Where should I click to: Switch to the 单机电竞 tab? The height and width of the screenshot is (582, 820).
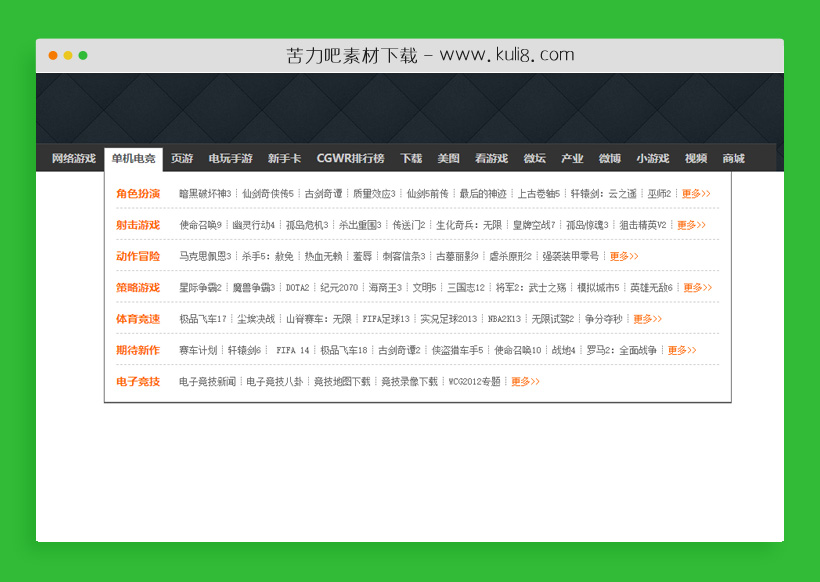(x=130, y=158)
